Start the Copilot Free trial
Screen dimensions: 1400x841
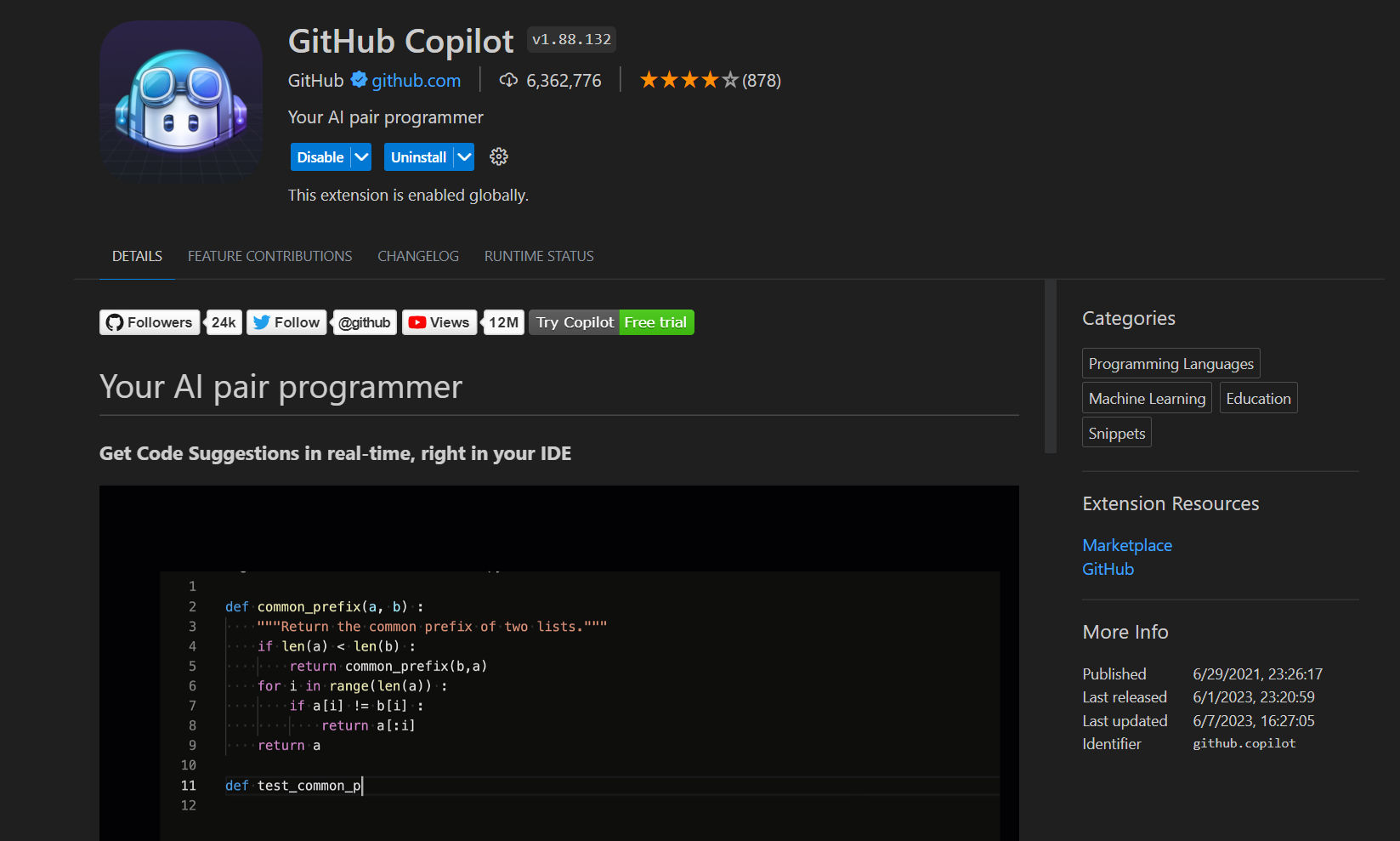[655, 322]
